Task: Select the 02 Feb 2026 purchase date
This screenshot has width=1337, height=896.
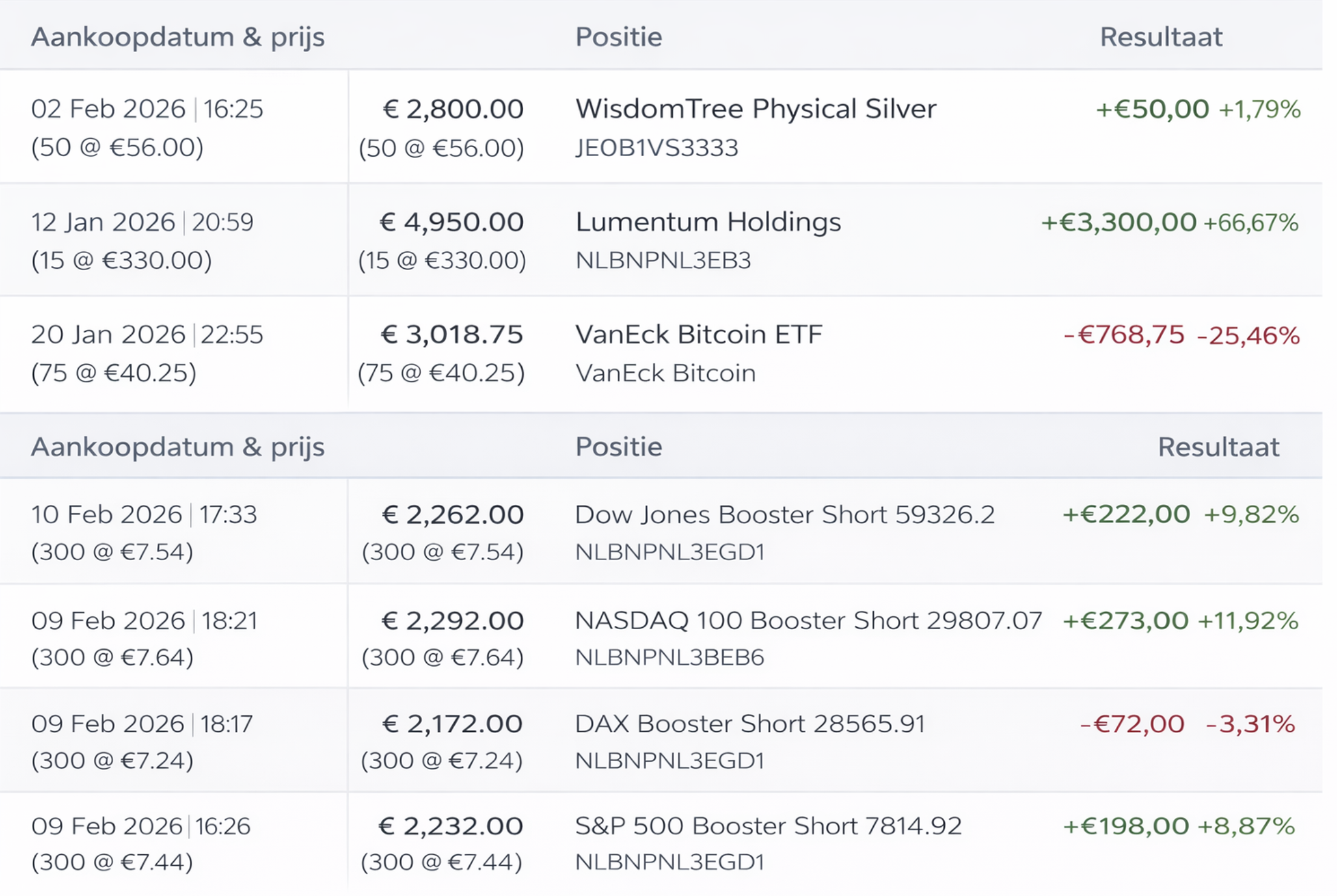Action: tap(108, 110)
